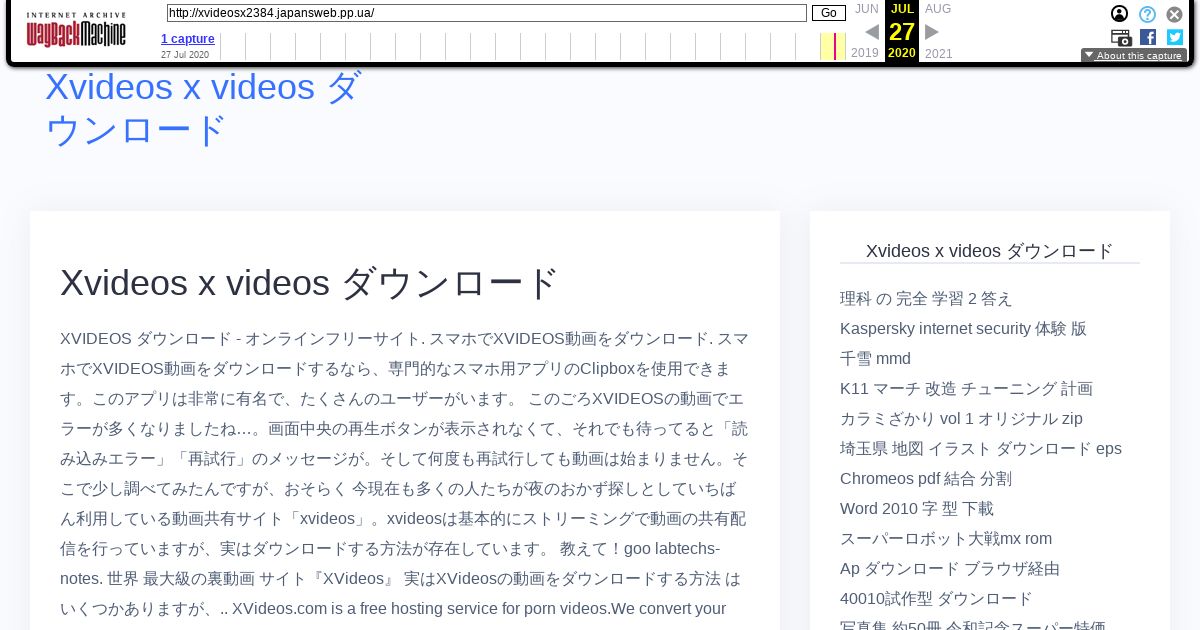Viewport: 1200px width, 630px height.
Task: Share capture on Twitter
Action: [1175, 37]
